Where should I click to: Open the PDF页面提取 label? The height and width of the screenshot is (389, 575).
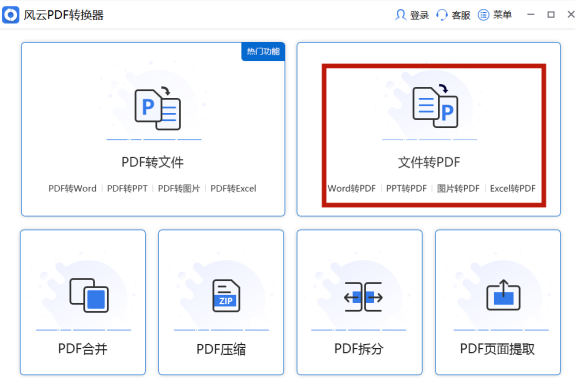[x=497, y=349]
